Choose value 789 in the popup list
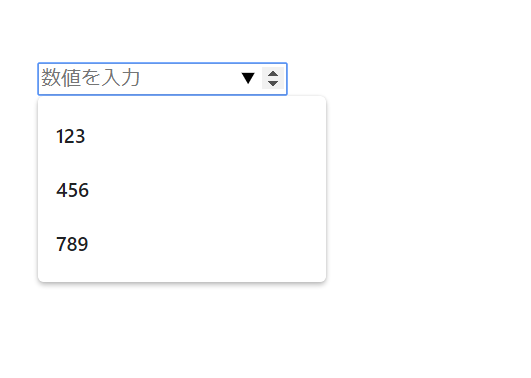Image resolution: width=531 pixels, height=378 pixels. (x=182, y=244)
